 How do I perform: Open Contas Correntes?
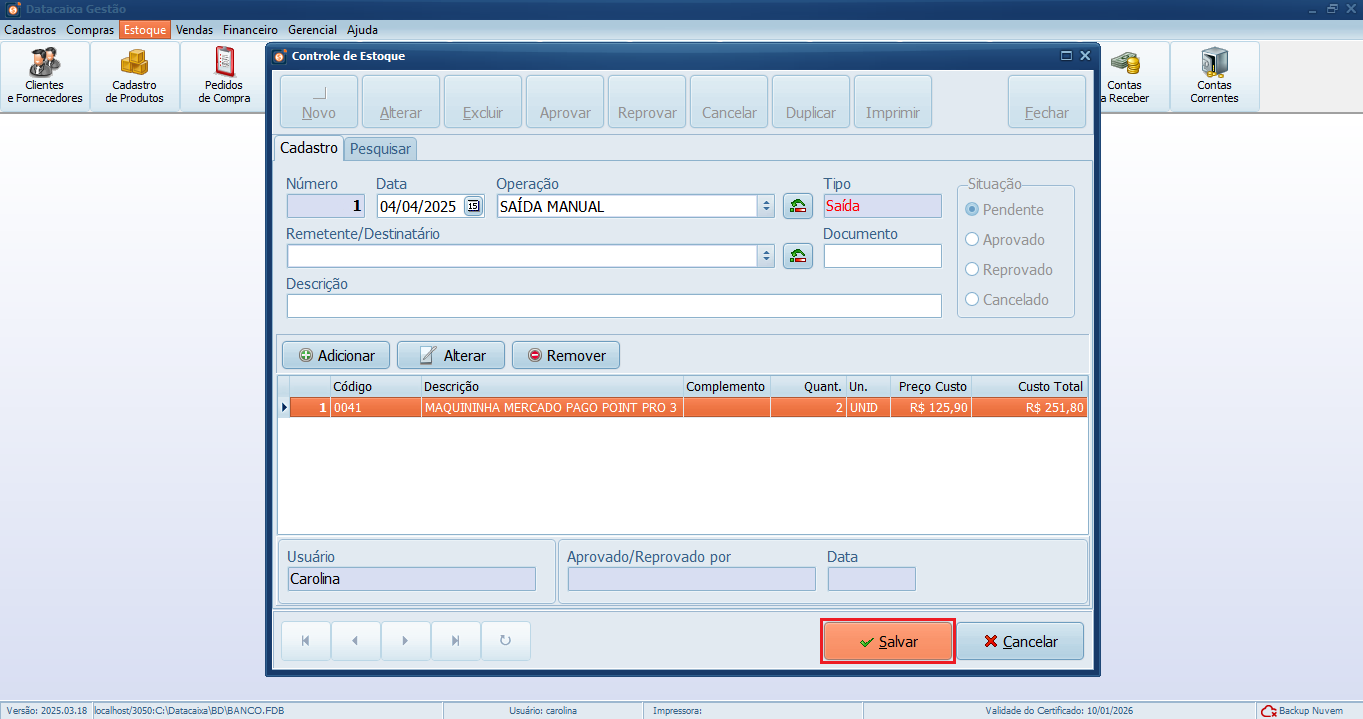click(1214, 75)
